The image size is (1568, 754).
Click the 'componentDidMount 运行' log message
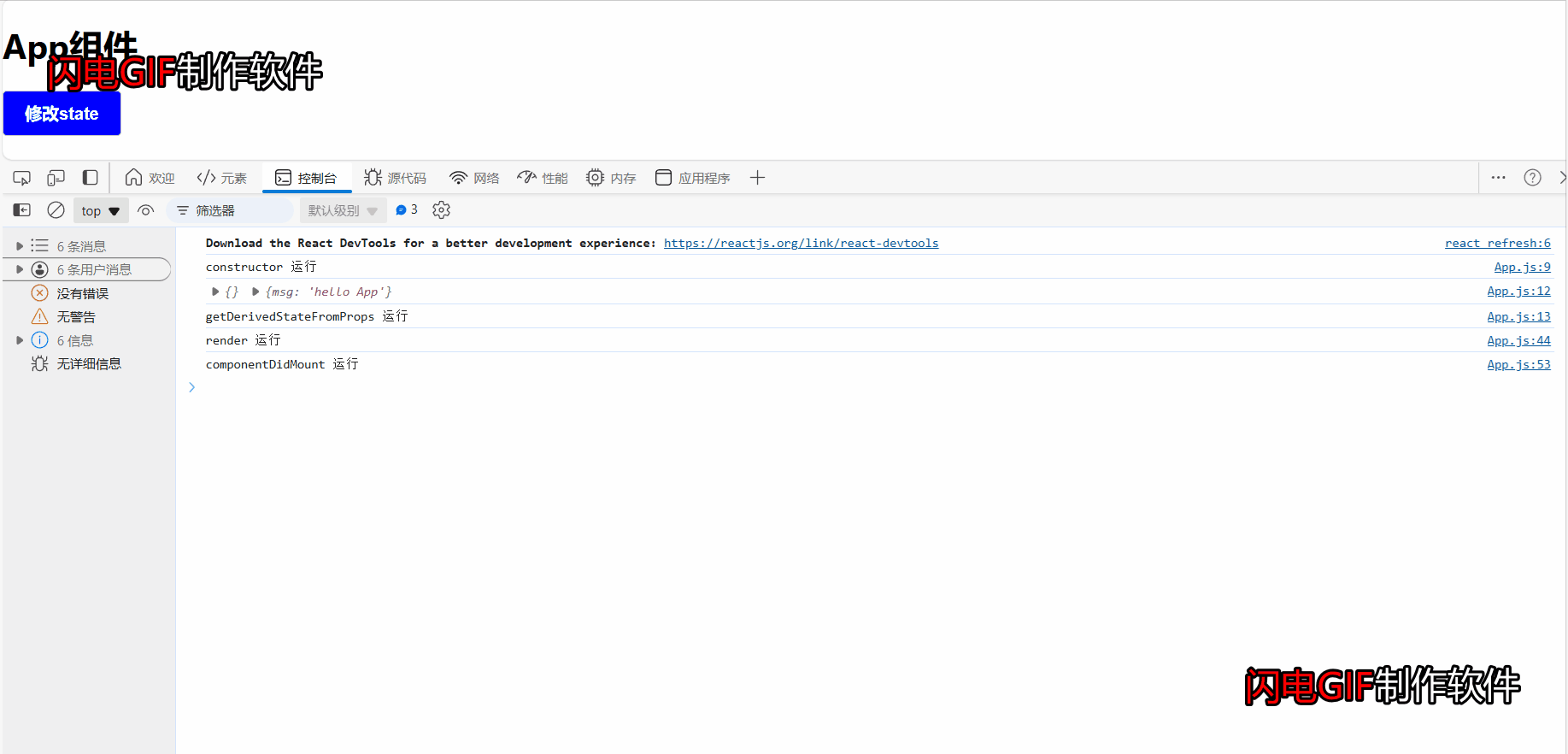pos(282,364)
